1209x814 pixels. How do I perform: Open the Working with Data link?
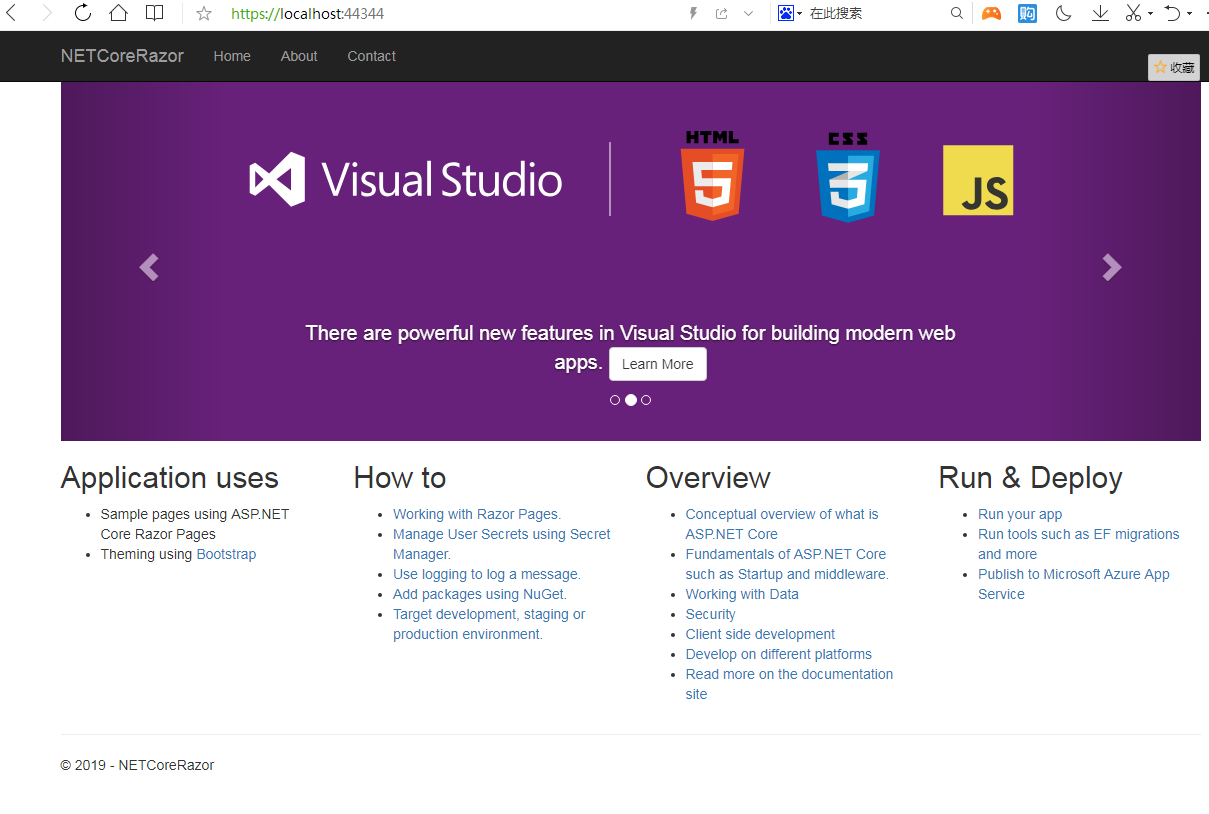pyautogui.click(x=742, y=594)
